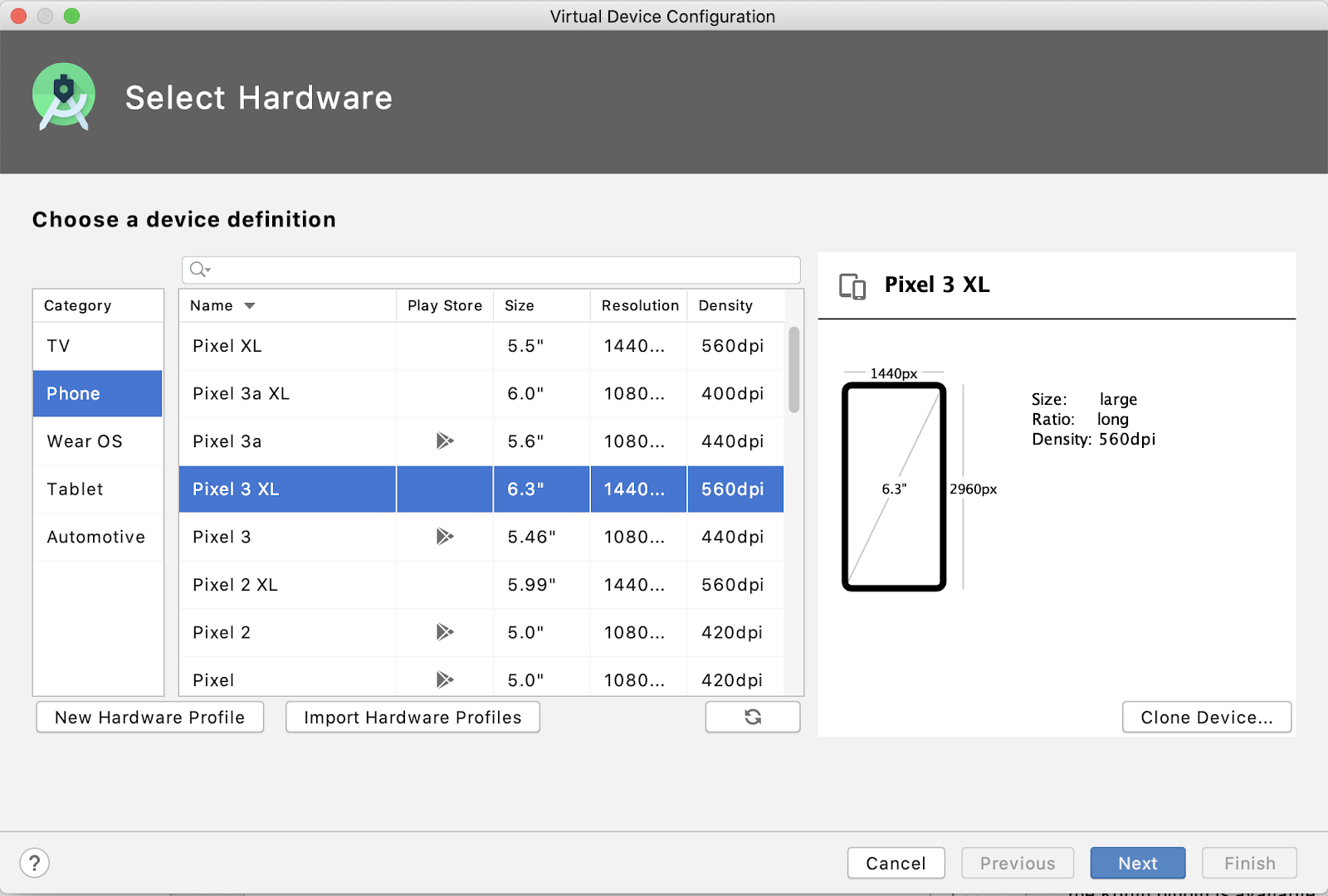The height and width of the screenshot is (896, 1328).
Task: Click the Play Store icon for Pixel 2
Action: click(x=445, y=632)
